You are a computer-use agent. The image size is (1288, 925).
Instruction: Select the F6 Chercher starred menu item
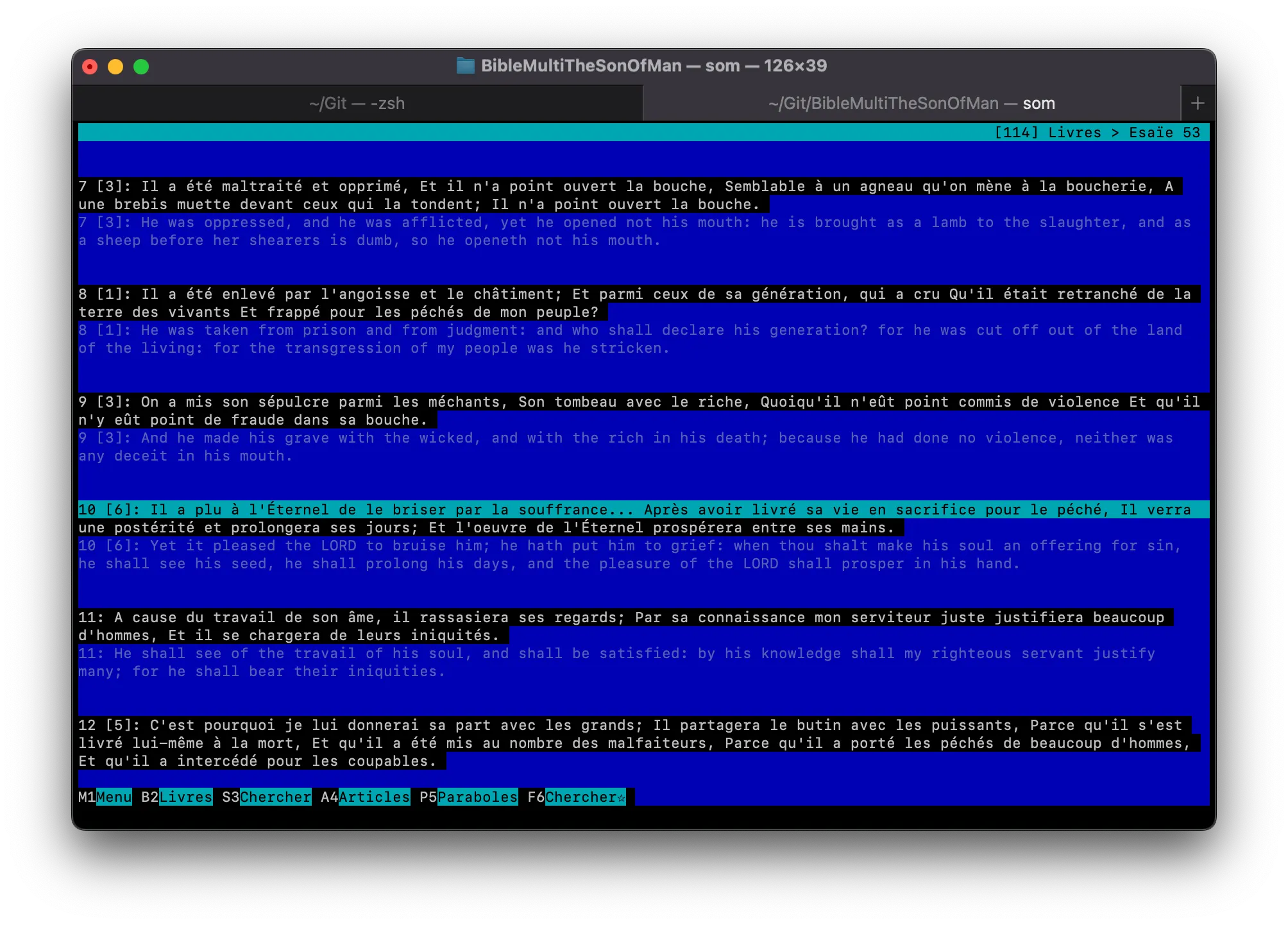point(577,797)
